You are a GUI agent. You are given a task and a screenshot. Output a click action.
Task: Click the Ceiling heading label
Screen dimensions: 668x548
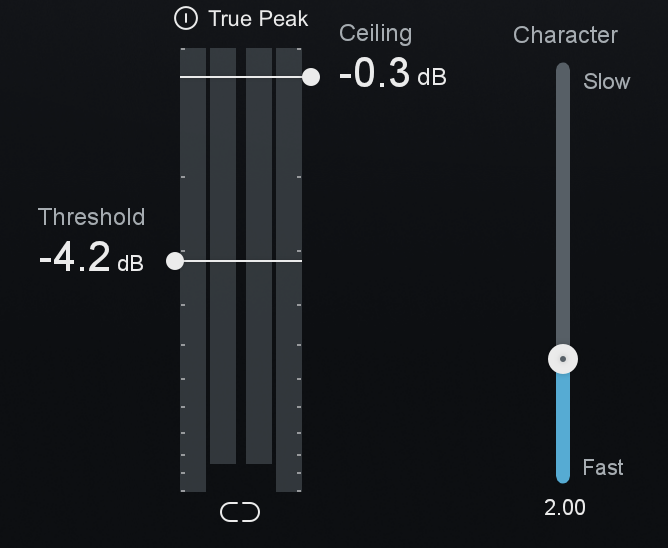375,33
